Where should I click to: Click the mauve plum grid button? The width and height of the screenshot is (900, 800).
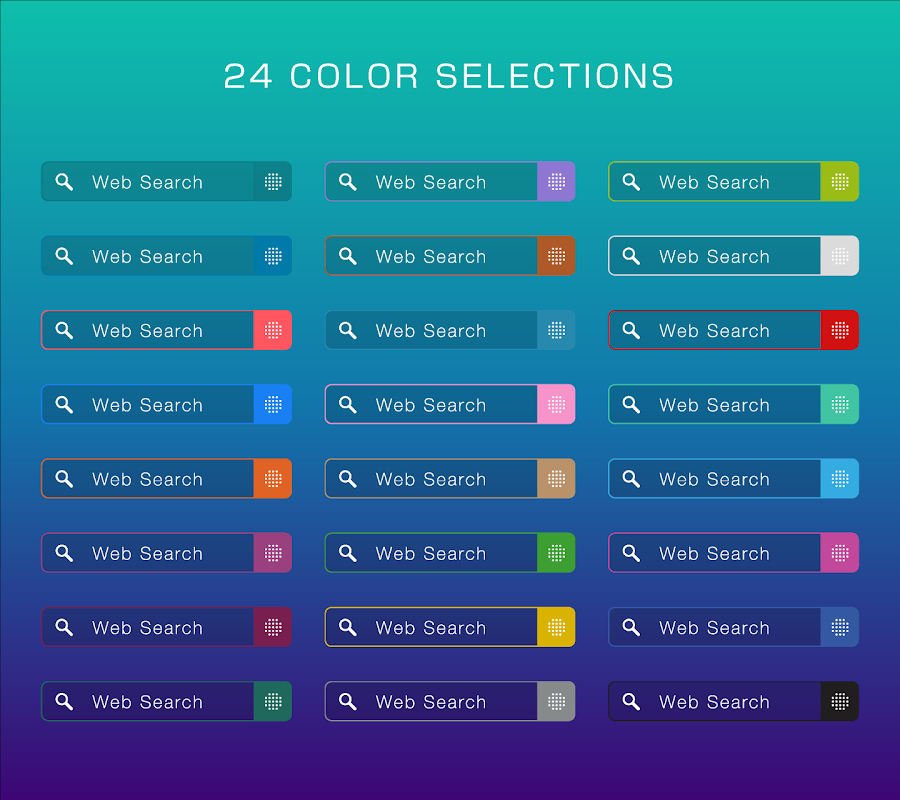273,553
